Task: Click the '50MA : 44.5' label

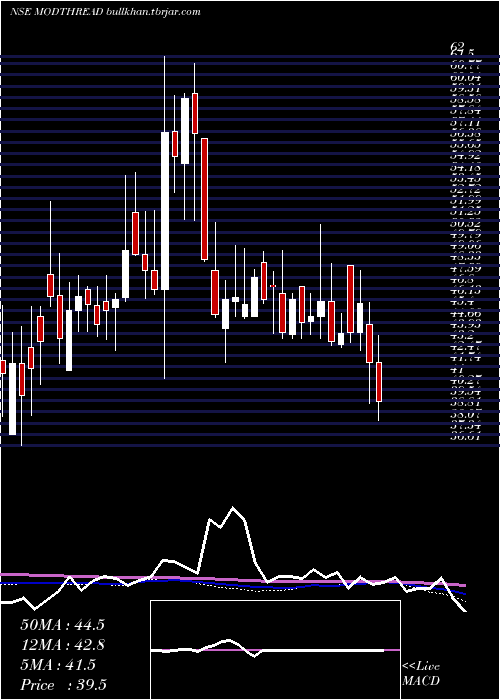Action: coord(62,625)
